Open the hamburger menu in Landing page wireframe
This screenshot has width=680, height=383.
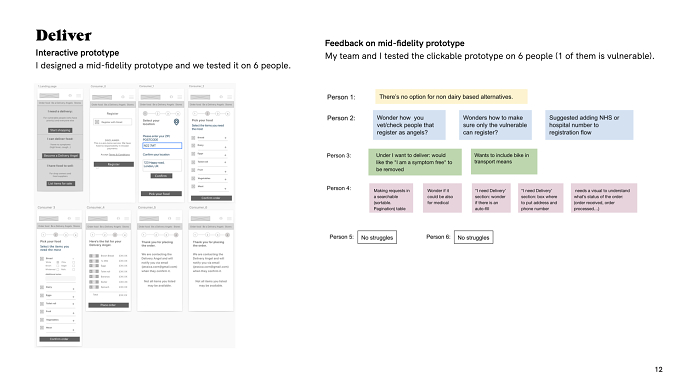(x=78, y=95)
